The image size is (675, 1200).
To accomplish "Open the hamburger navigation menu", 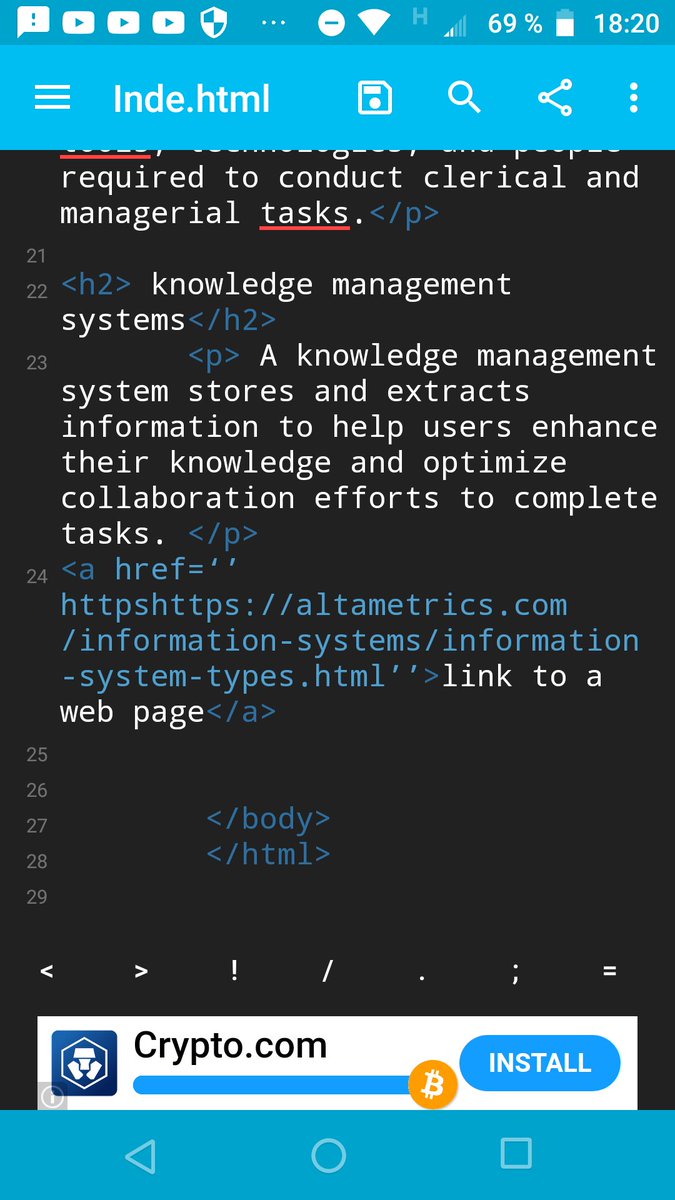I will 52,98.
